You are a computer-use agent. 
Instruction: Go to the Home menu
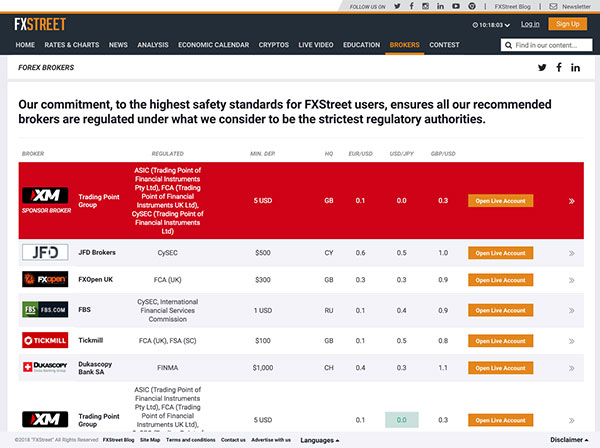pyautogui.click(x=25, y=45)
